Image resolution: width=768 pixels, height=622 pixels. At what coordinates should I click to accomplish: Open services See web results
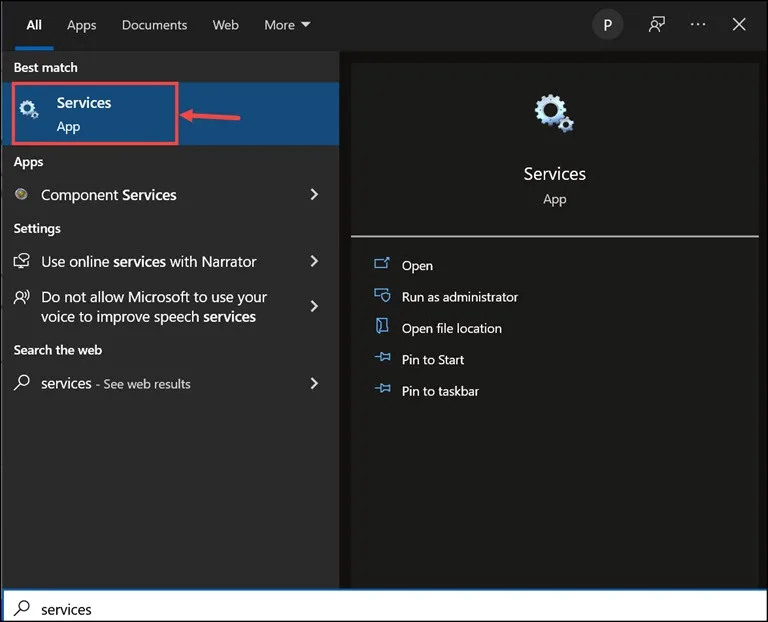tap(170, 383)
